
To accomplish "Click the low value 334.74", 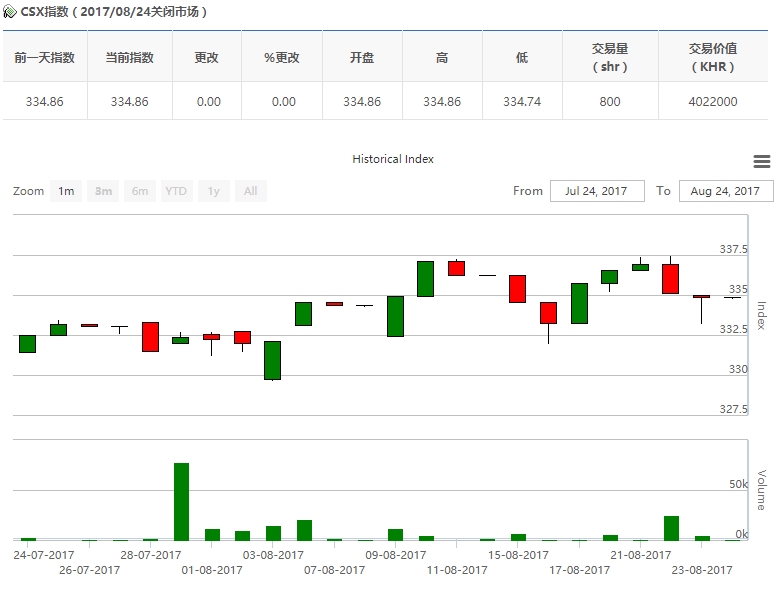I will 522,101.
